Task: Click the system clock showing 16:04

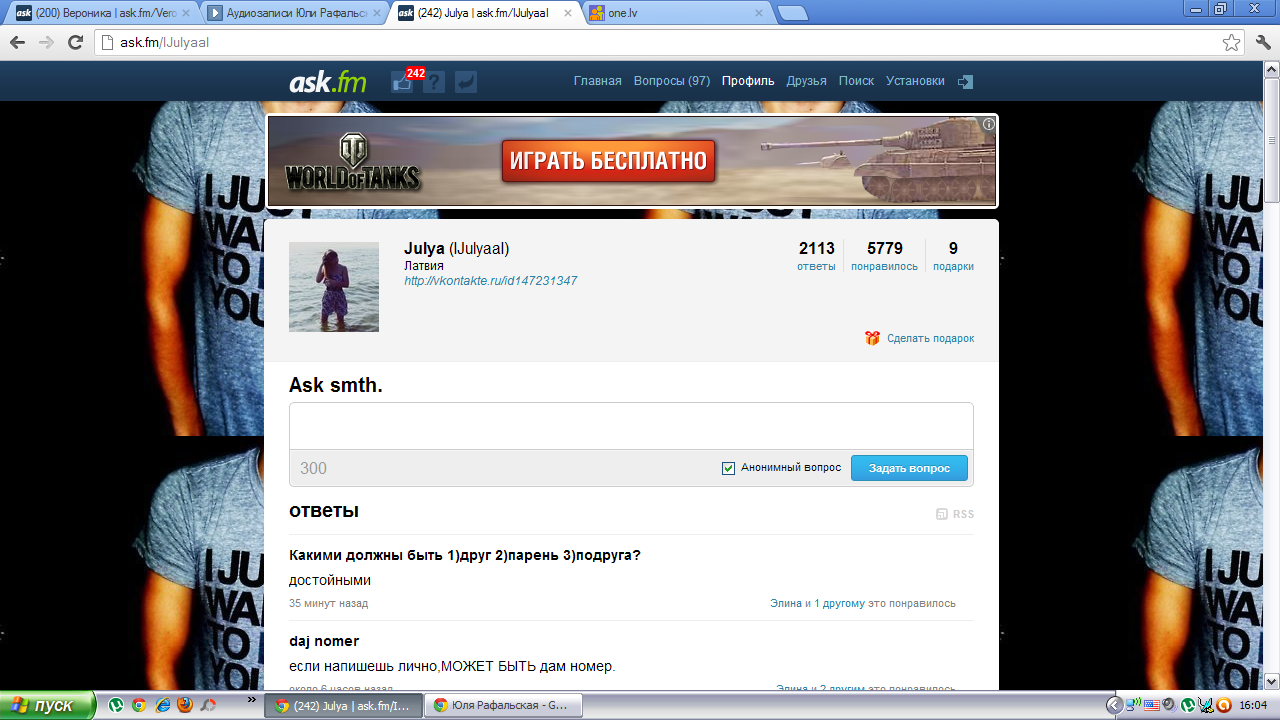Action: coord(1253,705)
